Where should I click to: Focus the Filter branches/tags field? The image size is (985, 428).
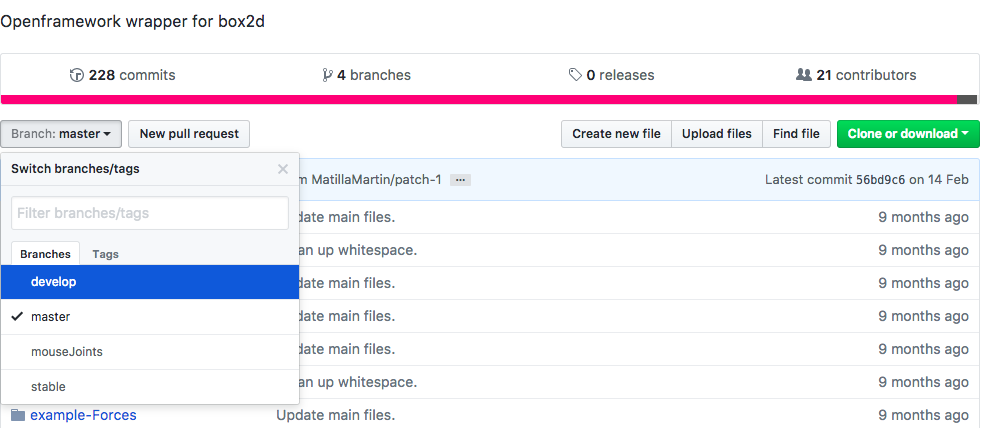point(150,213)
